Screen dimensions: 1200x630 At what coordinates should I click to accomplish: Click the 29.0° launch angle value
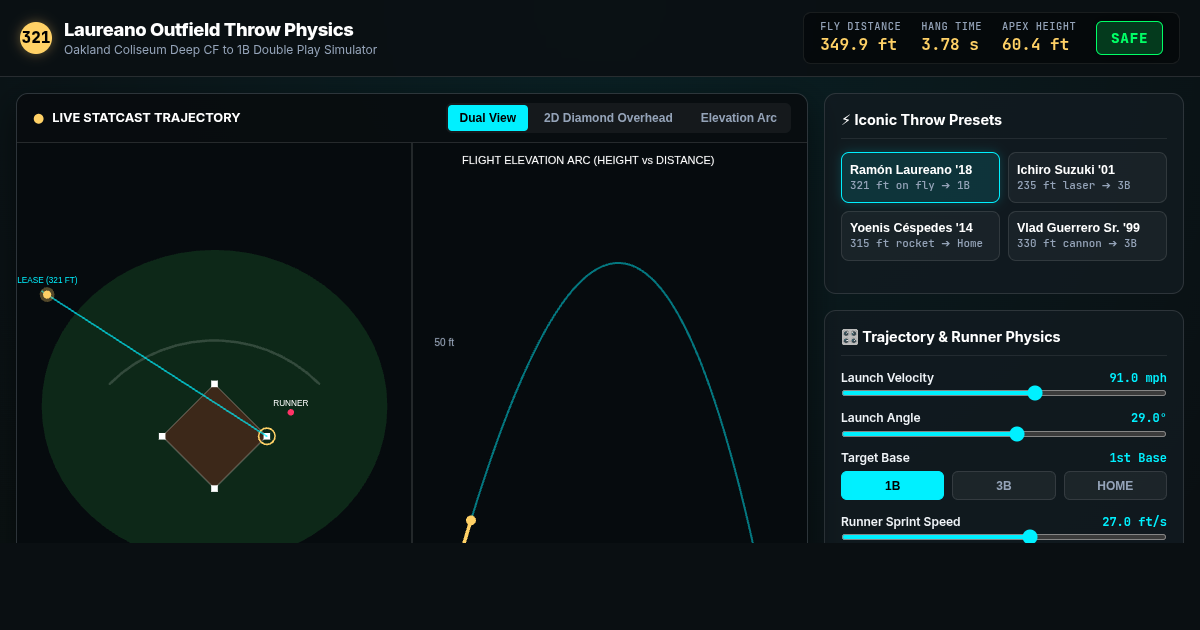point(1149,418)
